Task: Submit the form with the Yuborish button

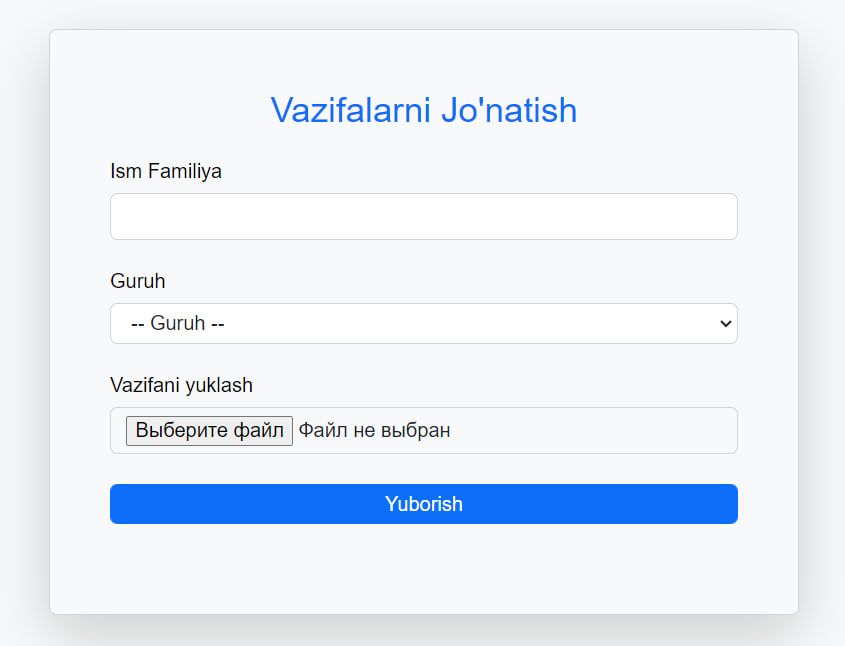Action: click(x=423, y=504)
